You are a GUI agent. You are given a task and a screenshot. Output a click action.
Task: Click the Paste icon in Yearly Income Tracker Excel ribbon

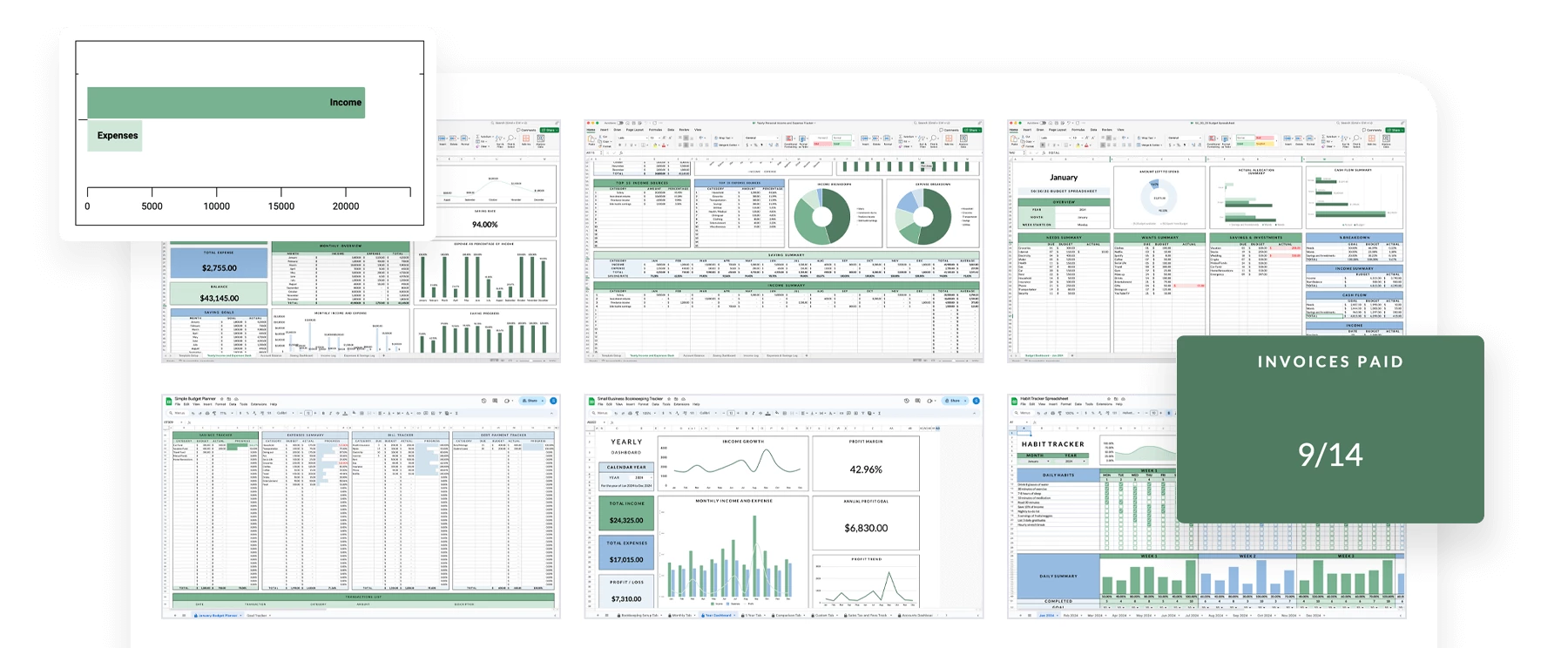(591, 139)
